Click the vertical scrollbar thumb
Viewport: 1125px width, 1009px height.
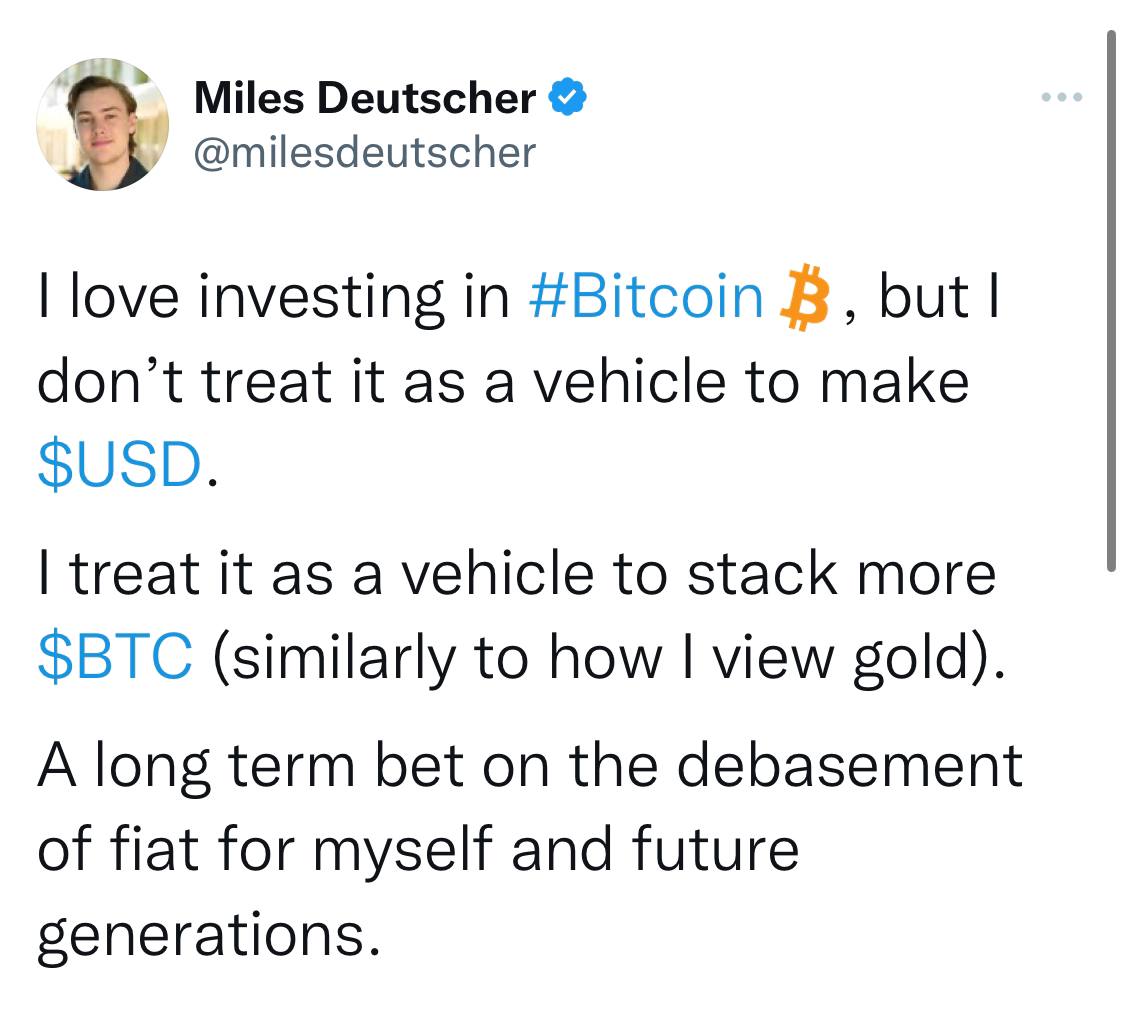pyautogui.click(x=1111, y=301)
